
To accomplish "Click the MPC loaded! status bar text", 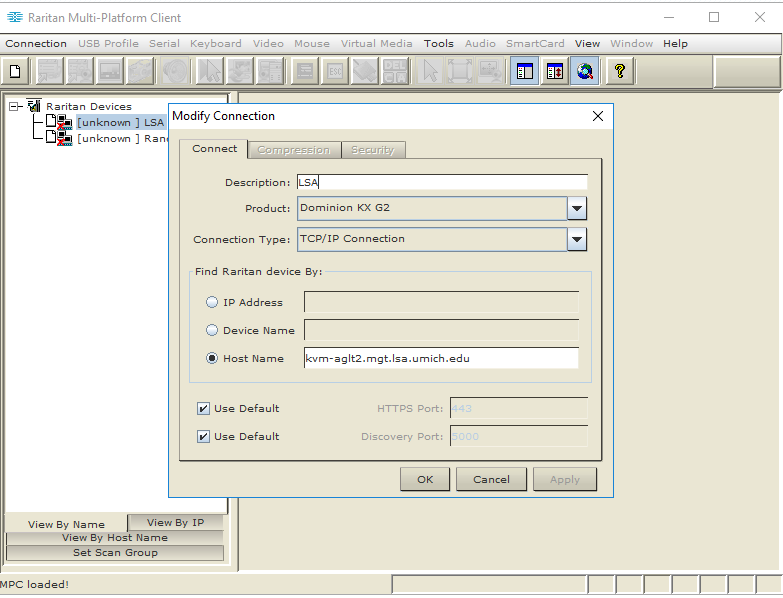I will coord(34,585).
